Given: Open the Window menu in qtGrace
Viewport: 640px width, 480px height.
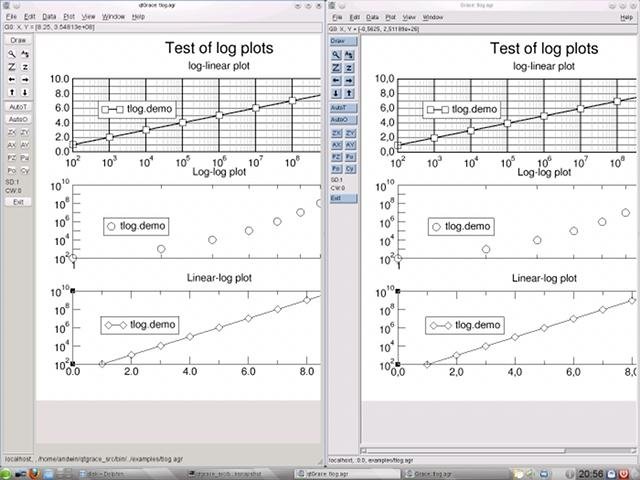Looking at the screenshot, I should pyautogui.click(x=113, y=17).
